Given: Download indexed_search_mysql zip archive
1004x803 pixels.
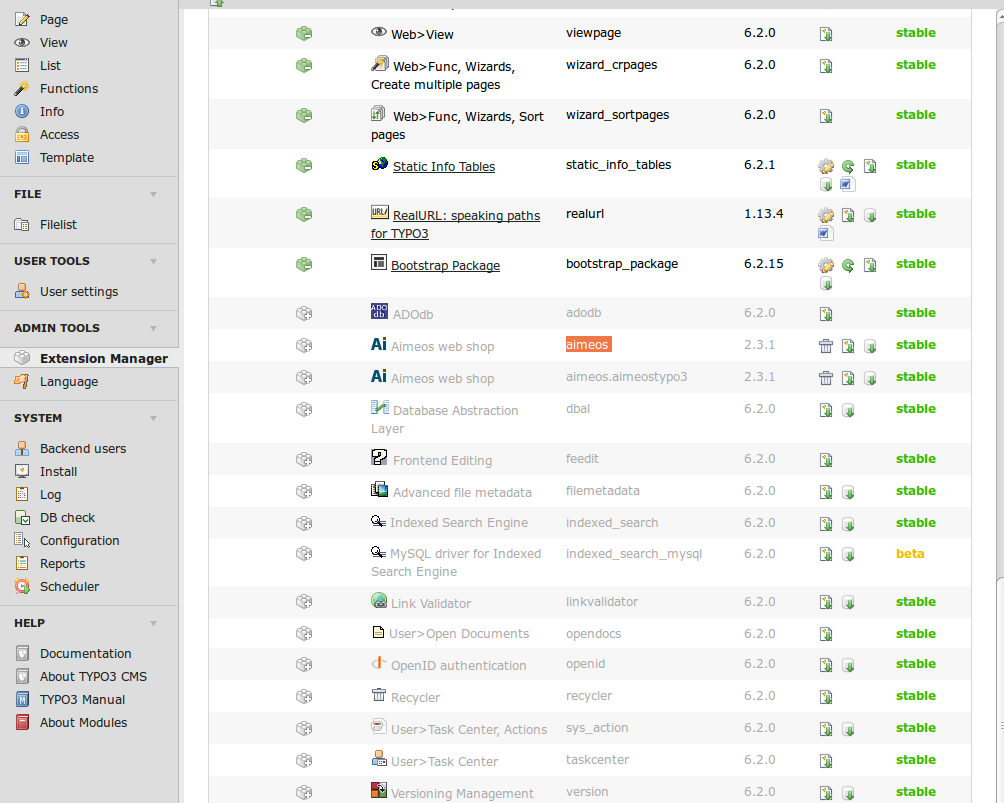Looking at the screenshot, I should (x=826, y=554).
